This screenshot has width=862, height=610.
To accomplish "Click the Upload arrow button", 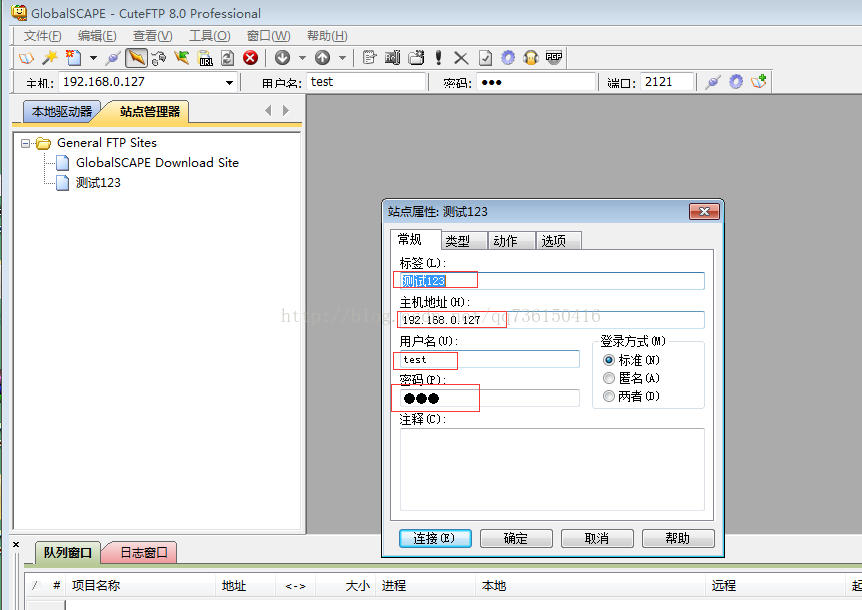I will point(323,58).
